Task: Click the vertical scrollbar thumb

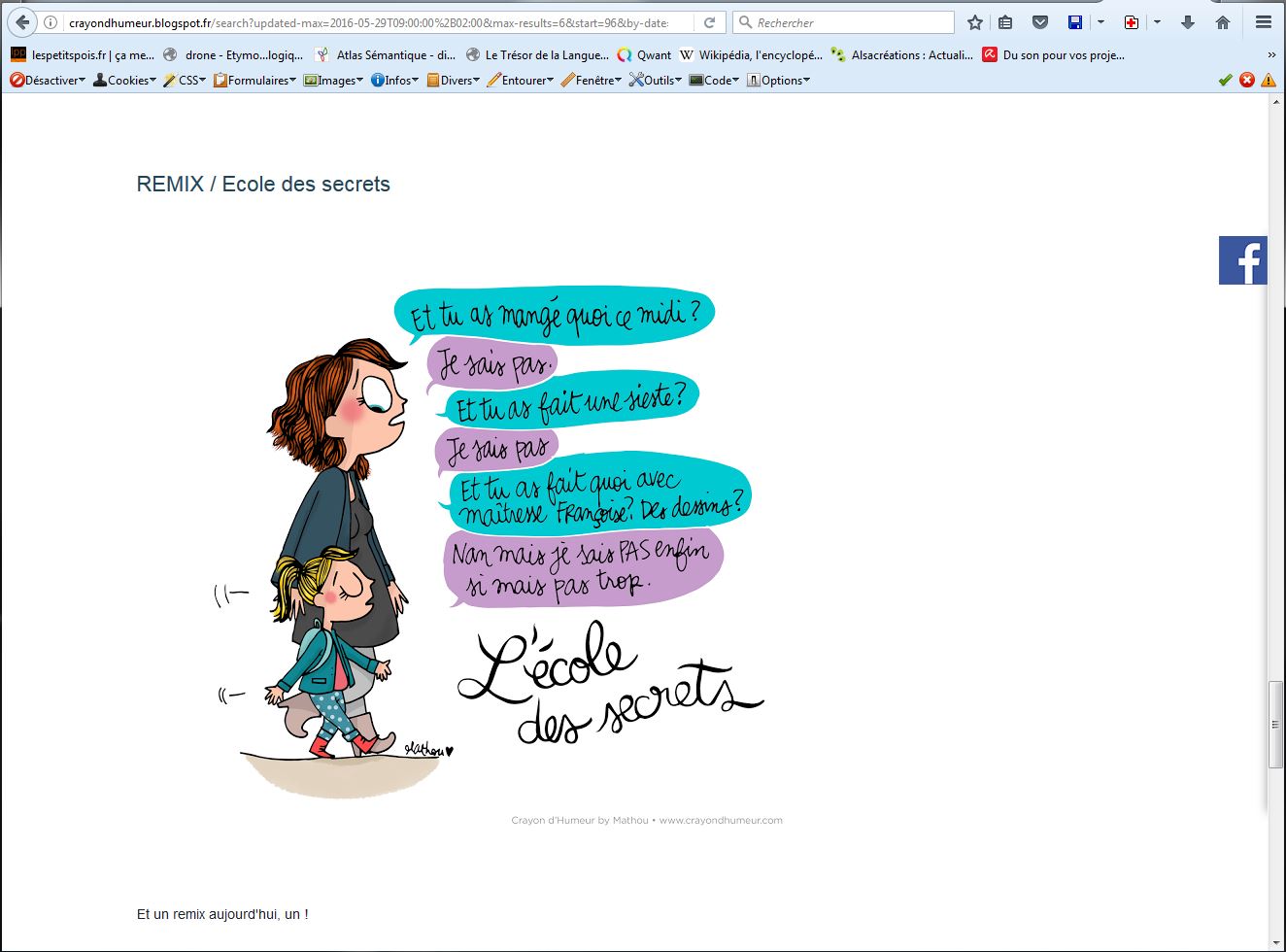Action: point(1276,725)
